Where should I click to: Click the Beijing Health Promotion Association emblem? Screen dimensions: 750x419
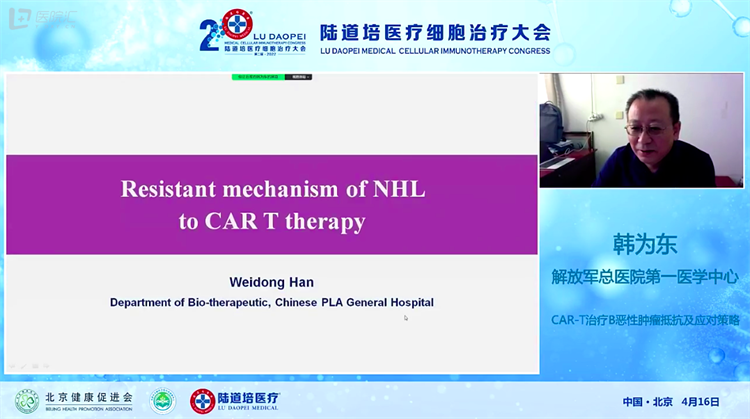[x=26, y=401]
